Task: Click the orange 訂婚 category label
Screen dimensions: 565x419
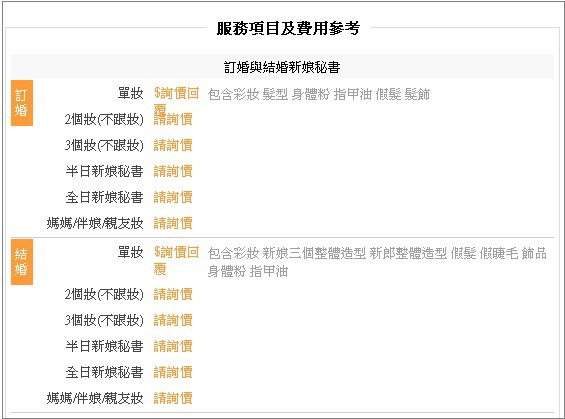Action: 22,103
